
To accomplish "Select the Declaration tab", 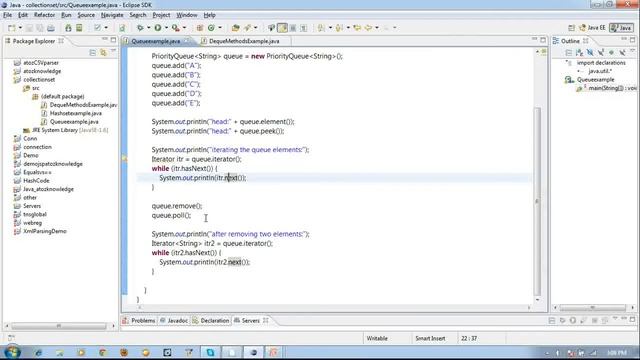I will 211,320.
